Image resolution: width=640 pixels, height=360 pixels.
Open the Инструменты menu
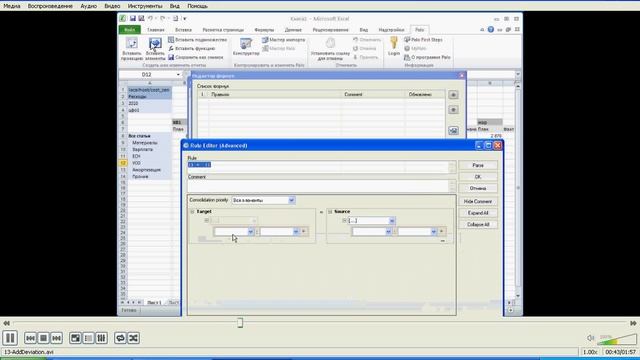pos(145,6)
